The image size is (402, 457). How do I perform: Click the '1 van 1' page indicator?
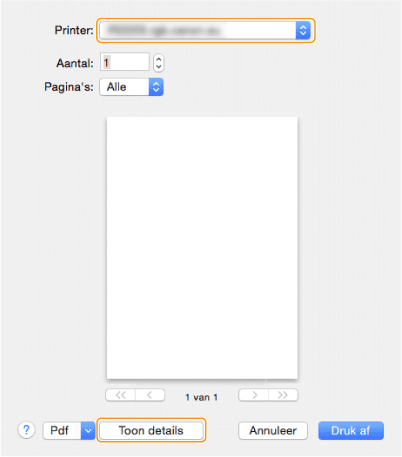(202, 397)
